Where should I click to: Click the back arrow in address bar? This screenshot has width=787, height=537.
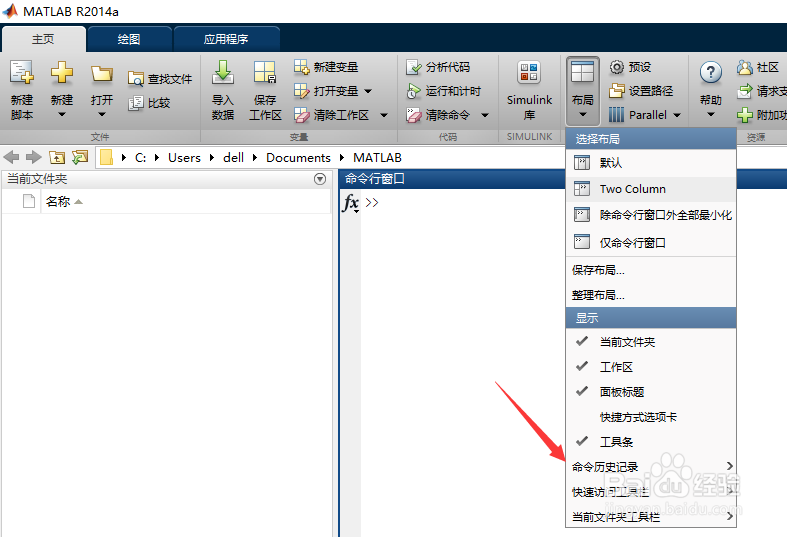click(11, 158)
